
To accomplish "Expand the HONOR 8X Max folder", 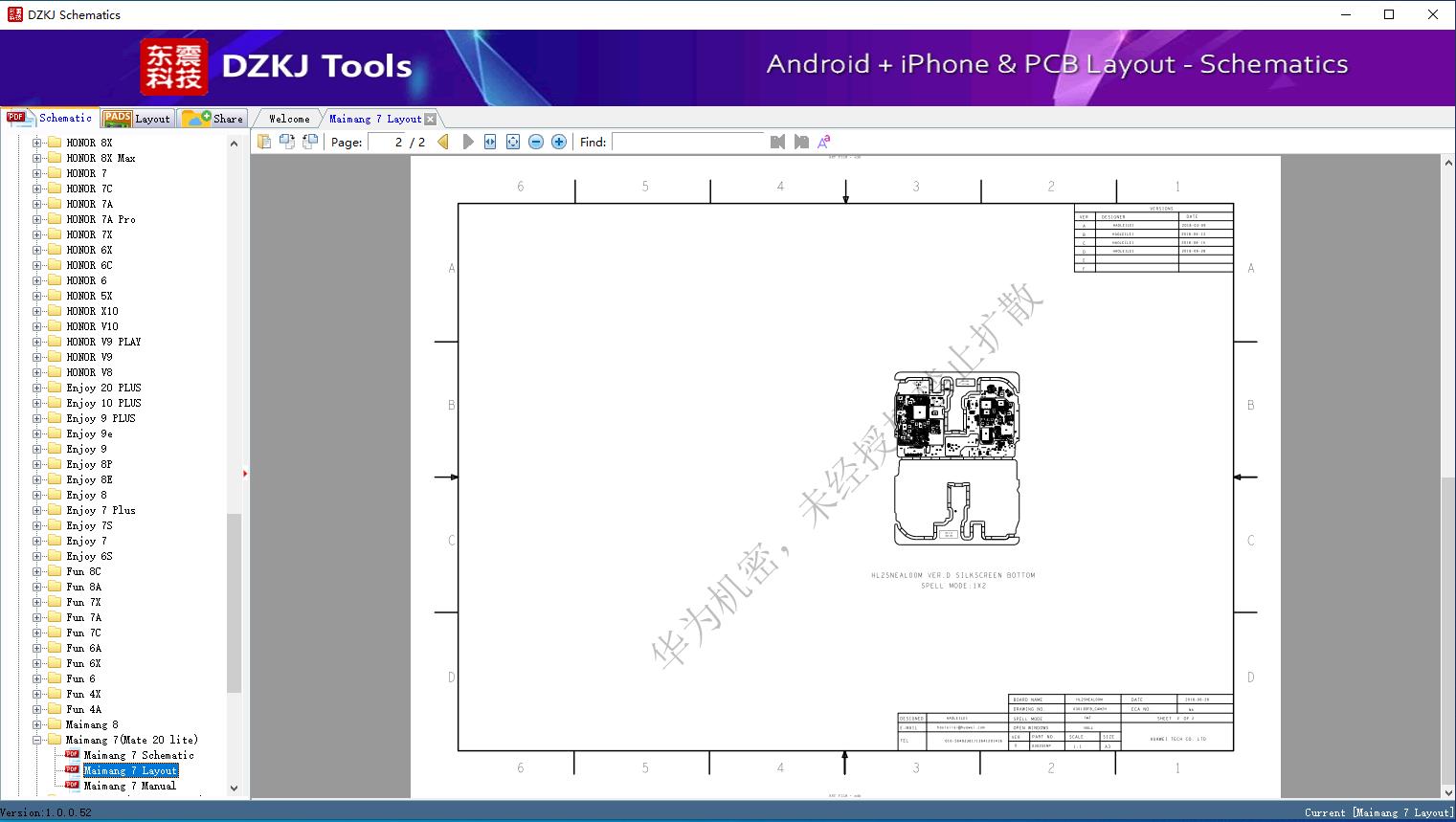I will pos(36,158).
